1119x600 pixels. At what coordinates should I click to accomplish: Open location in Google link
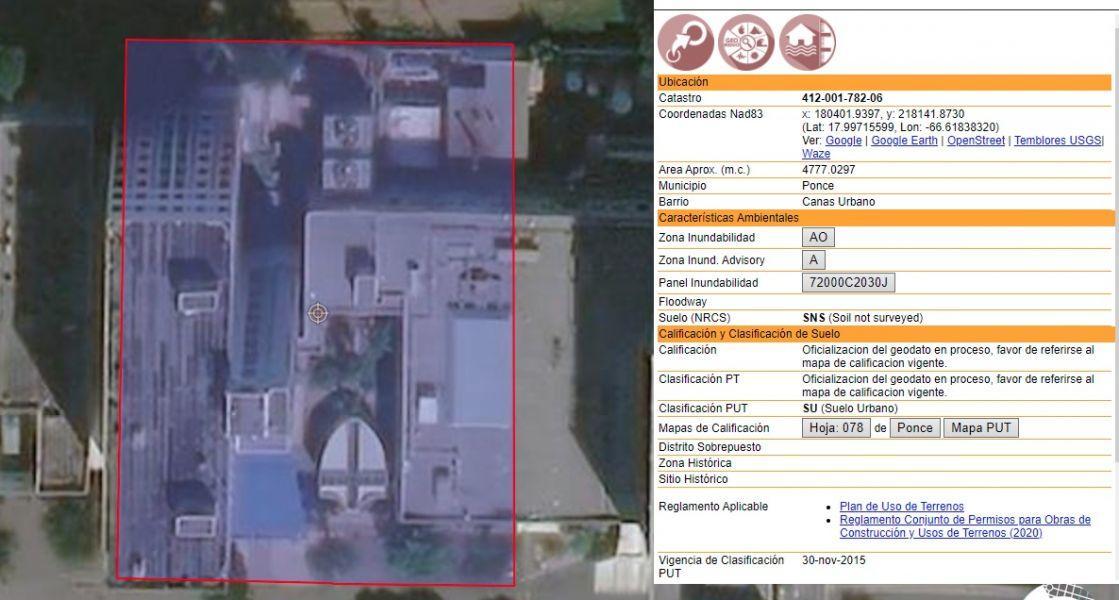coord(844,141)
